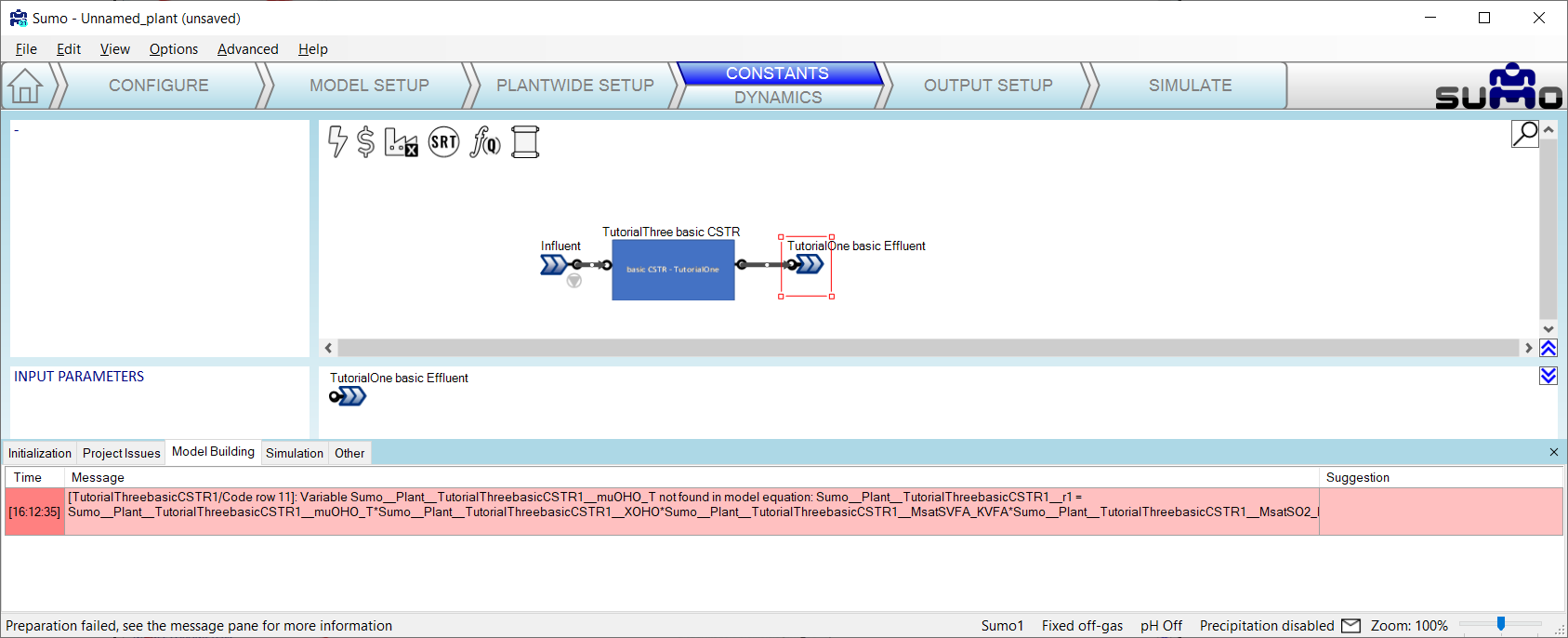Adjust the zoom slider handle
Viewport: 1568px width, 638px height.
click(1500, 624)
